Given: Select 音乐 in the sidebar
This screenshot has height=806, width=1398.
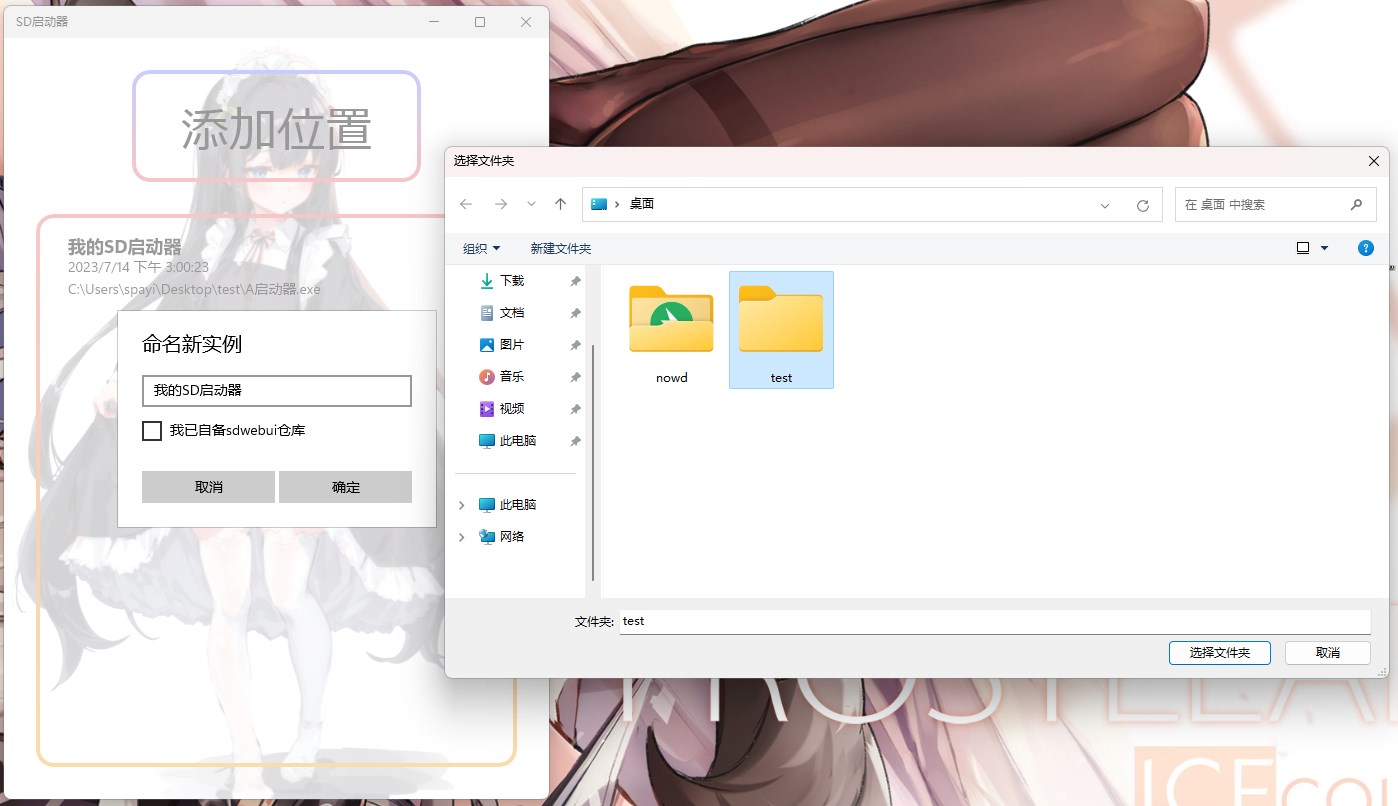Looking at the screenshot, I should click(x=512, y=377).
